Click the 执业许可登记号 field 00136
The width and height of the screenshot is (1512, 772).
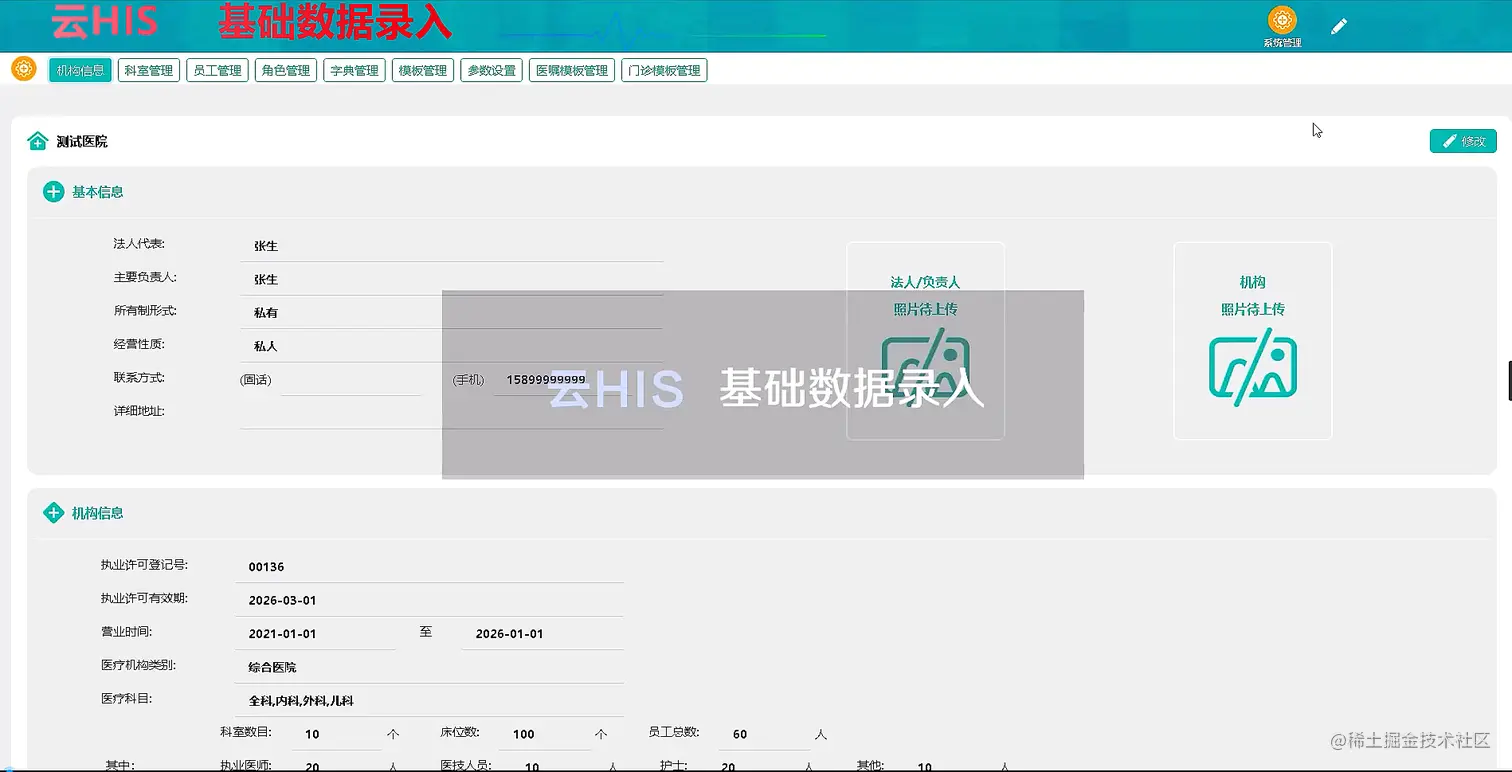click(432, 567)
